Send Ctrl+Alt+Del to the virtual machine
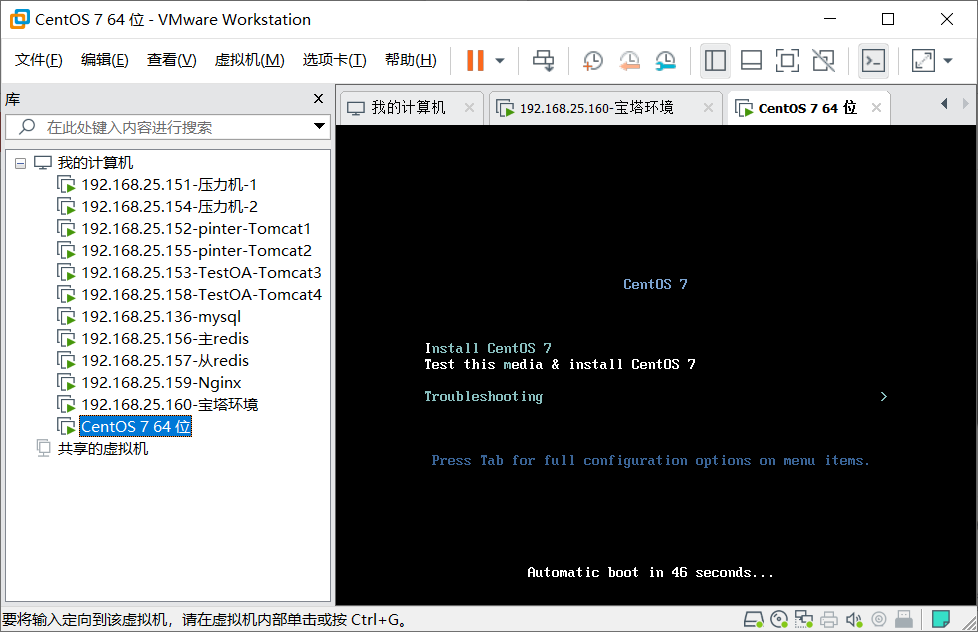The width and height of the screenshot is (978, 632). [543, 61]
